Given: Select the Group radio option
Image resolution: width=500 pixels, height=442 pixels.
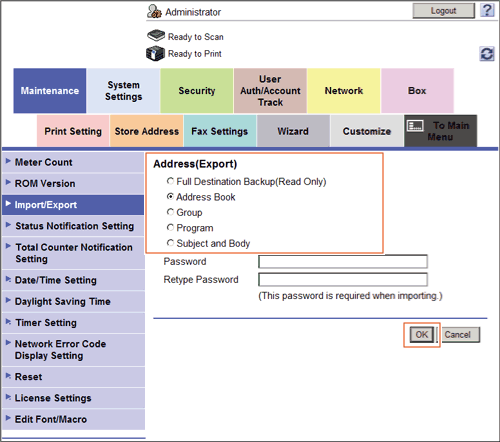Looking at the screenshot, I should pos(170,212).
